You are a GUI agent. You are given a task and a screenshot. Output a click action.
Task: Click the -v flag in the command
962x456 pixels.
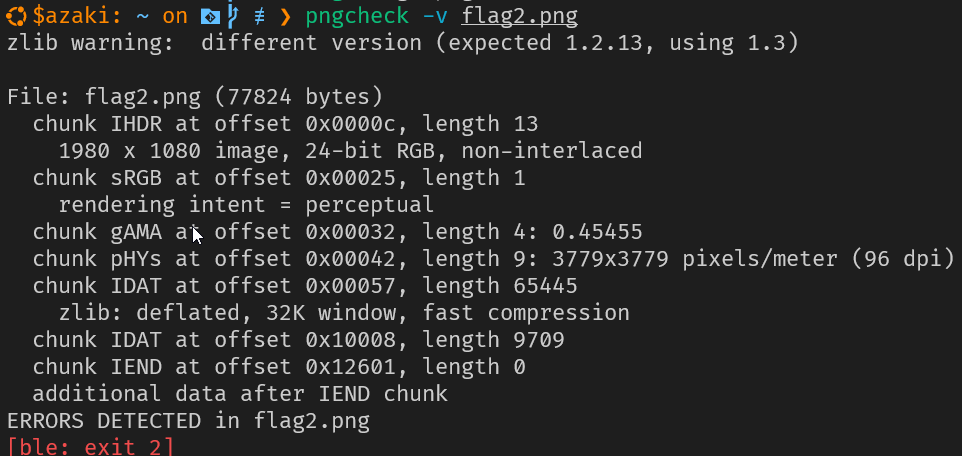(x=435, y=17)
